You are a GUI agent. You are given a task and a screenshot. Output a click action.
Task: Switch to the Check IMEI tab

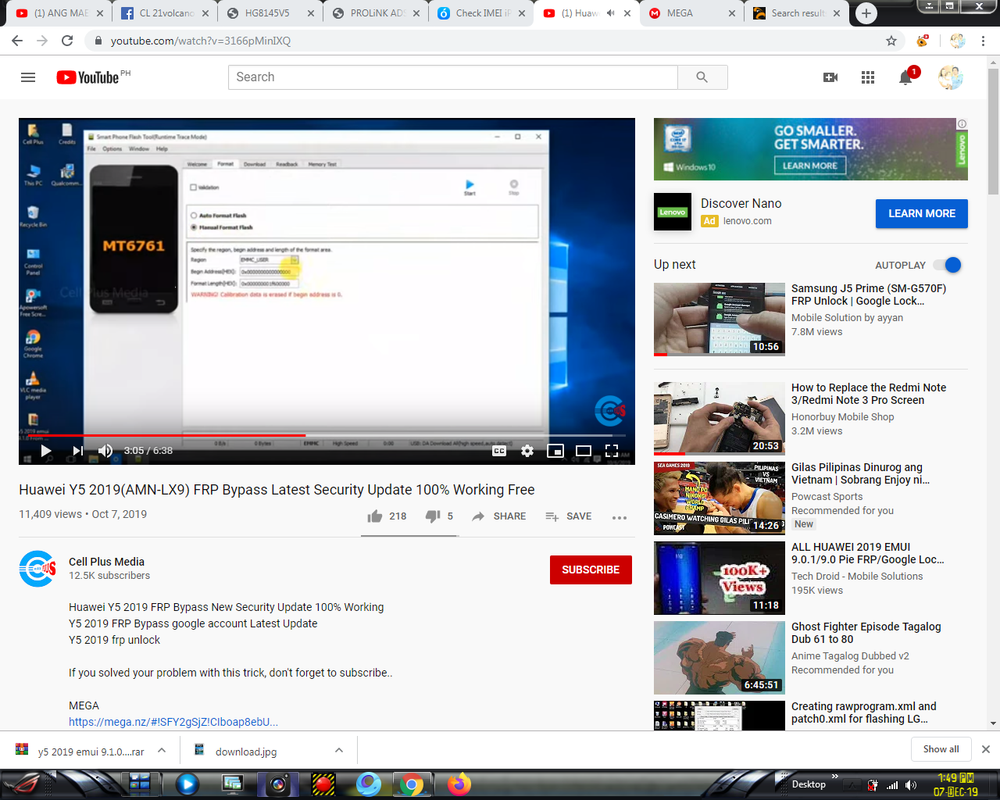482,13
